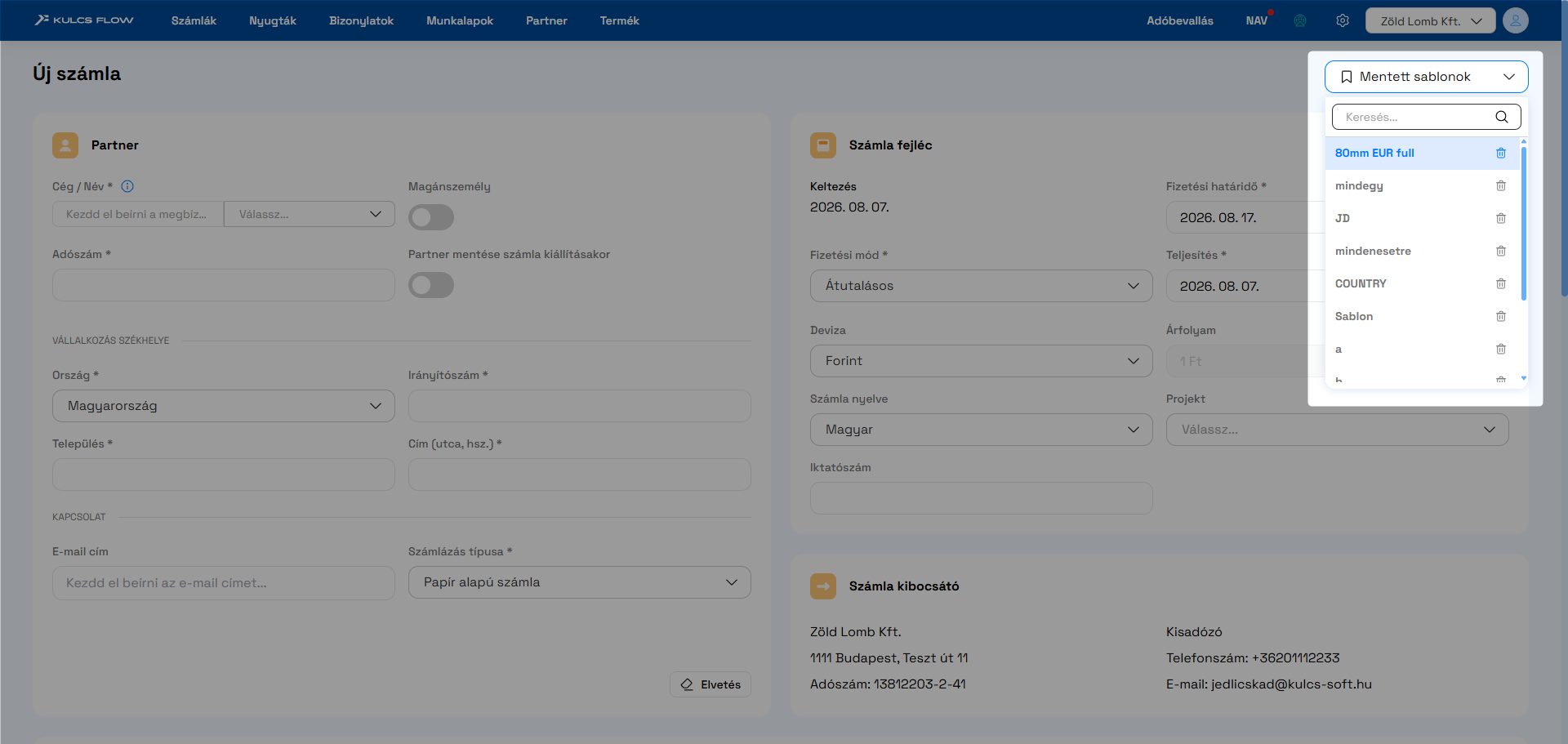The height and width of the screenshot is (744, 1568).
Task: Open the Deviza dropdown showing Forint
Action: point(982,361)
